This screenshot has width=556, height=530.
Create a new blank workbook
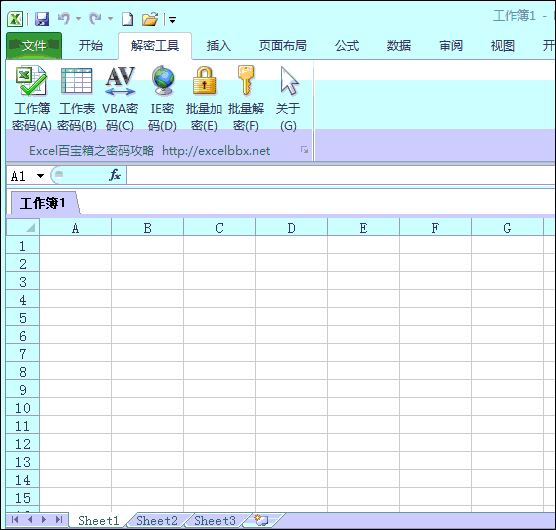pyautogui.click(x=127, y=19)
